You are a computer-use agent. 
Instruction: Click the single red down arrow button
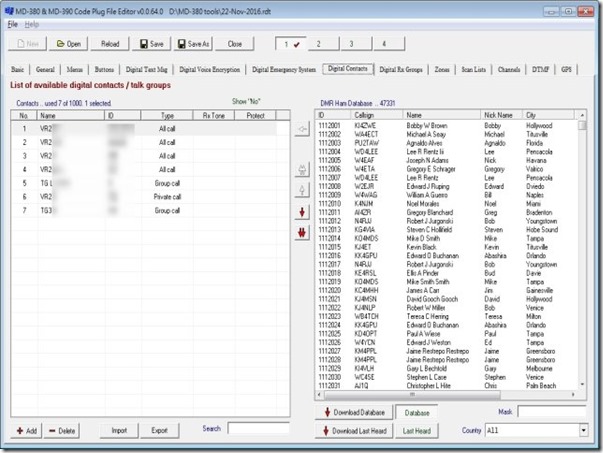[302, 212]
